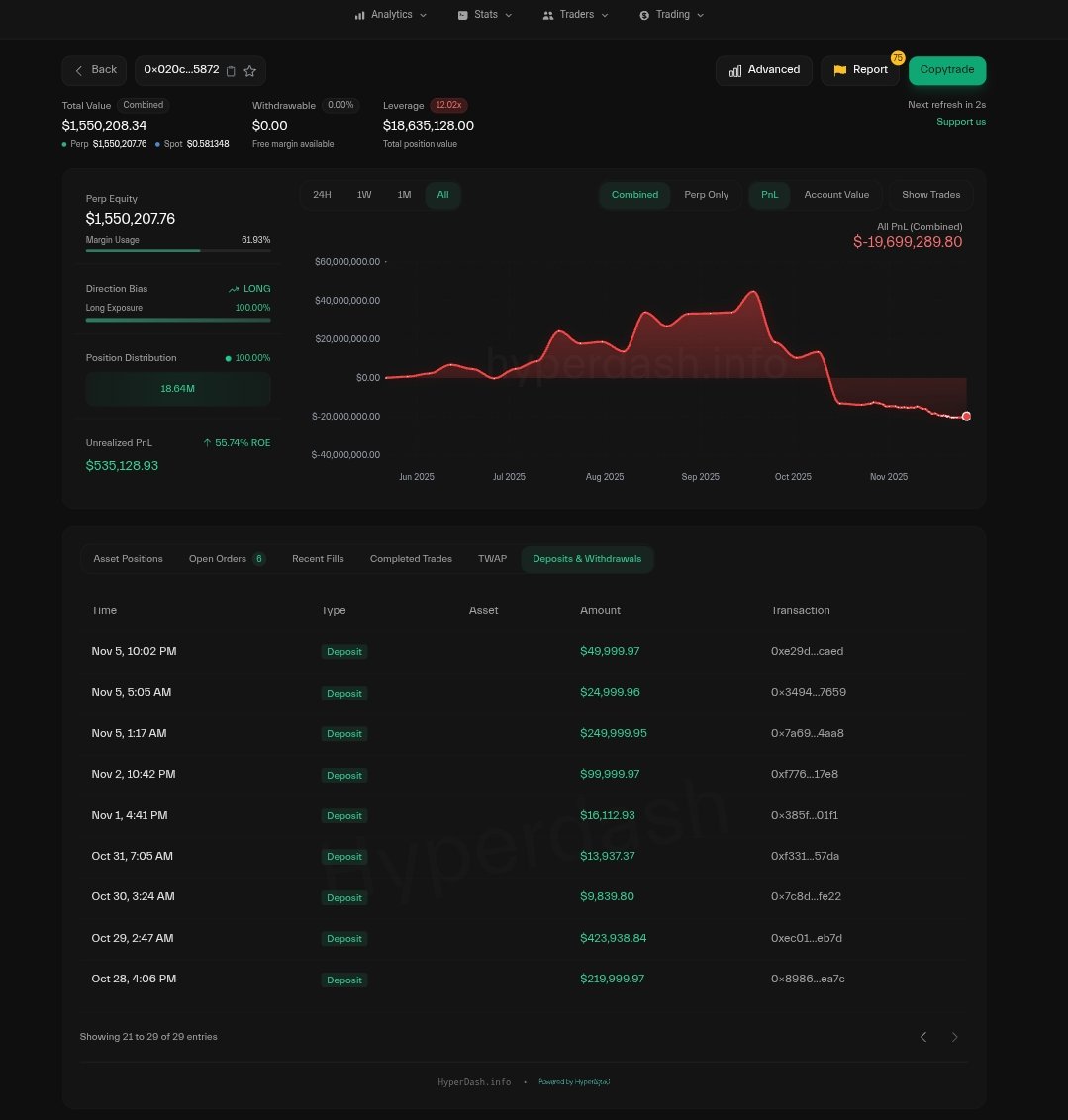1068x1120 pixels.
Task: Click the red endpoint marker on chart
Action: tap(966, 417)
